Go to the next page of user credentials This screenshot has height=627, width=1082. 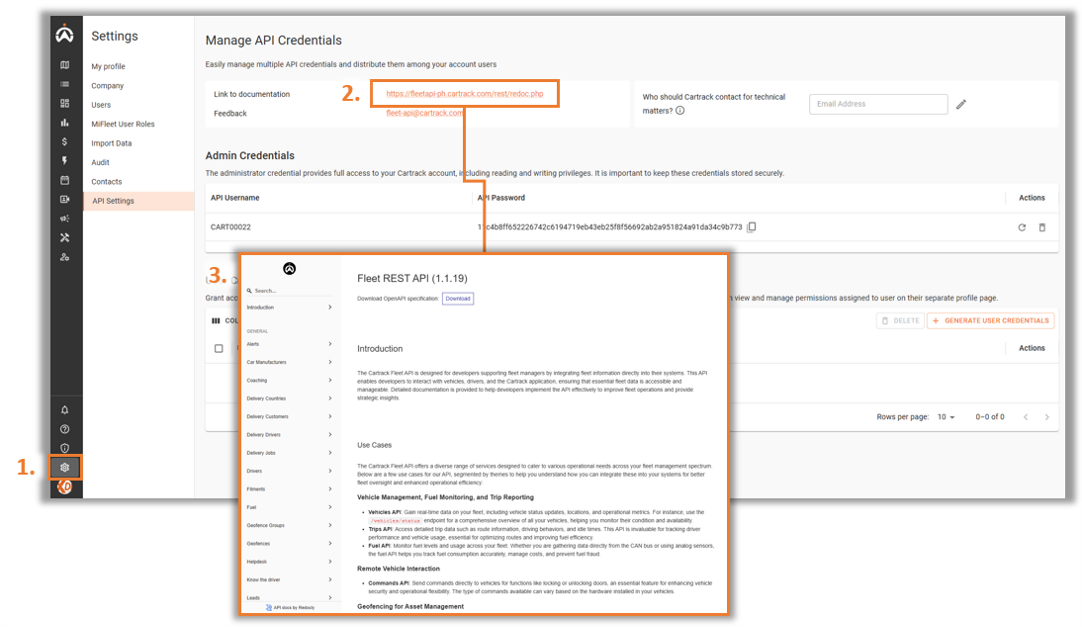click(x=1047, y=417)
